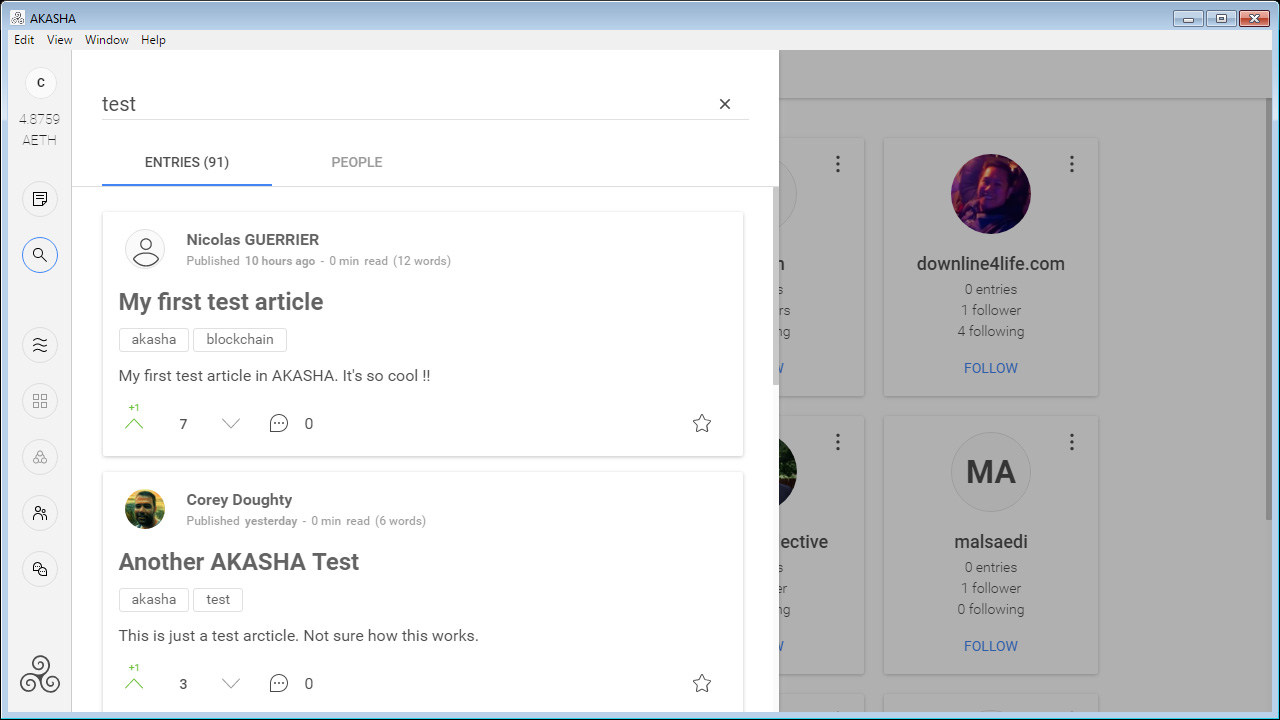Downvote "Another AKASHA Test" entry

pos(231,683)
